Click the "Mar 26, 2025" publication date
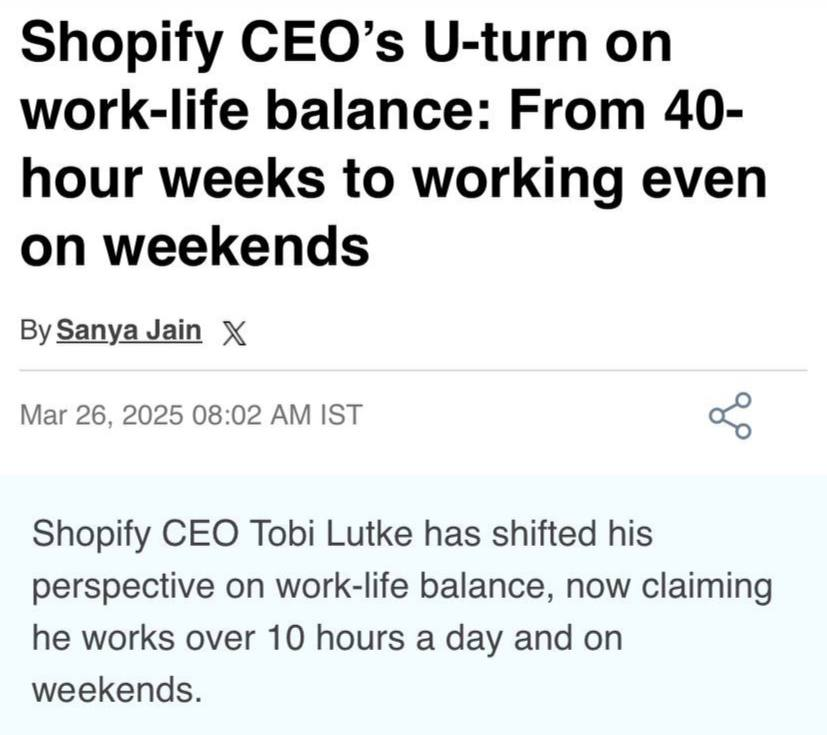Image resolution: width=827 pixels, height=735 pixels. pyautogui.click(x=103, y=414)
